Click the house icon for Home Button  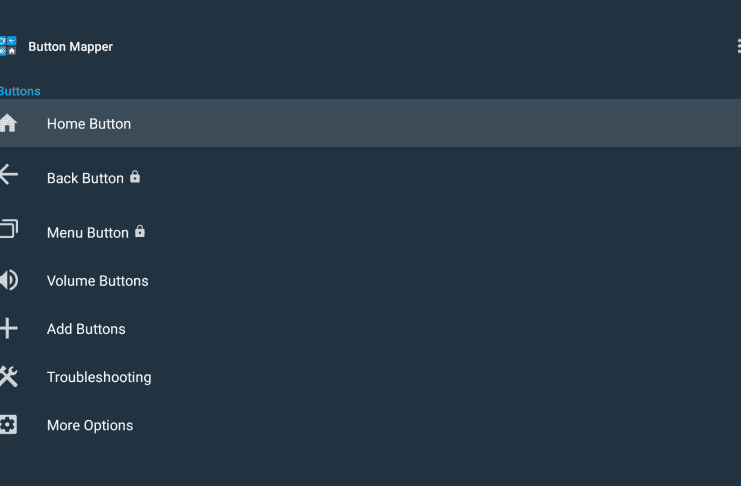pos(9,123)
